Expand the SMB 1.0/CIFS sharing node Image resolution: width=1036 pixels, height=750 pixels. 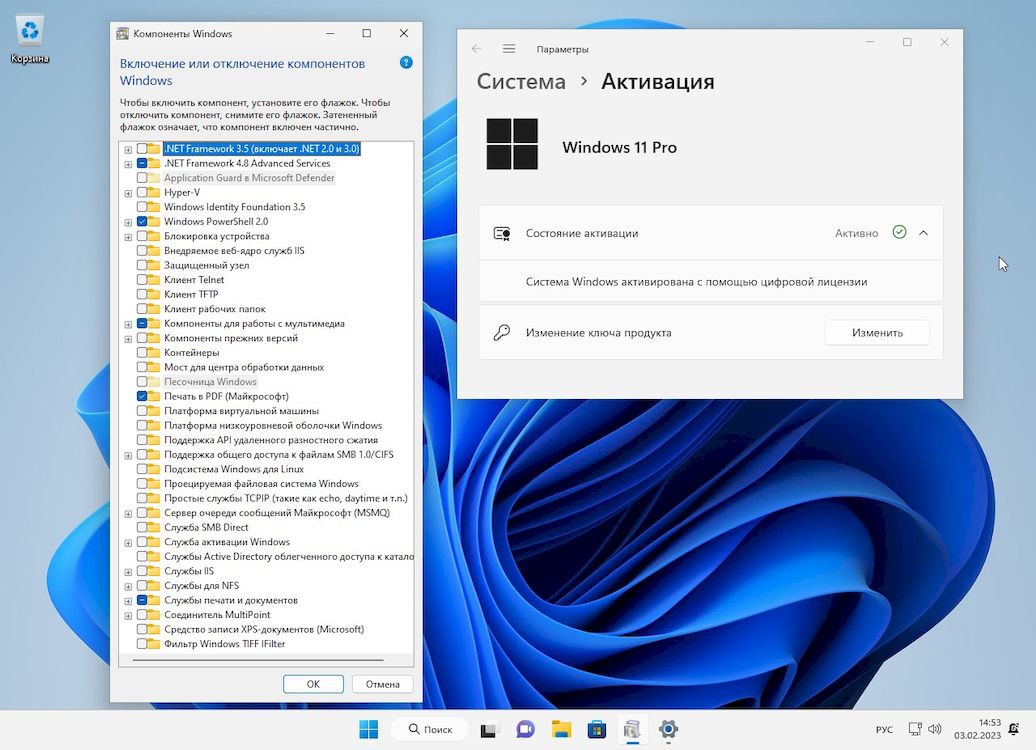coord(128,455)
